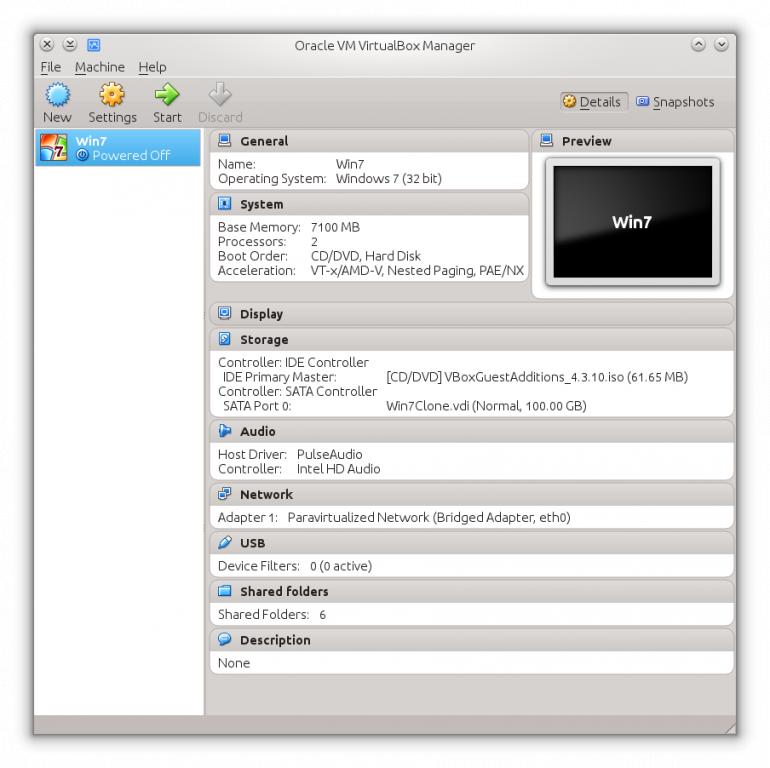Click the Discard toolbar icon

tap(220, 96)
